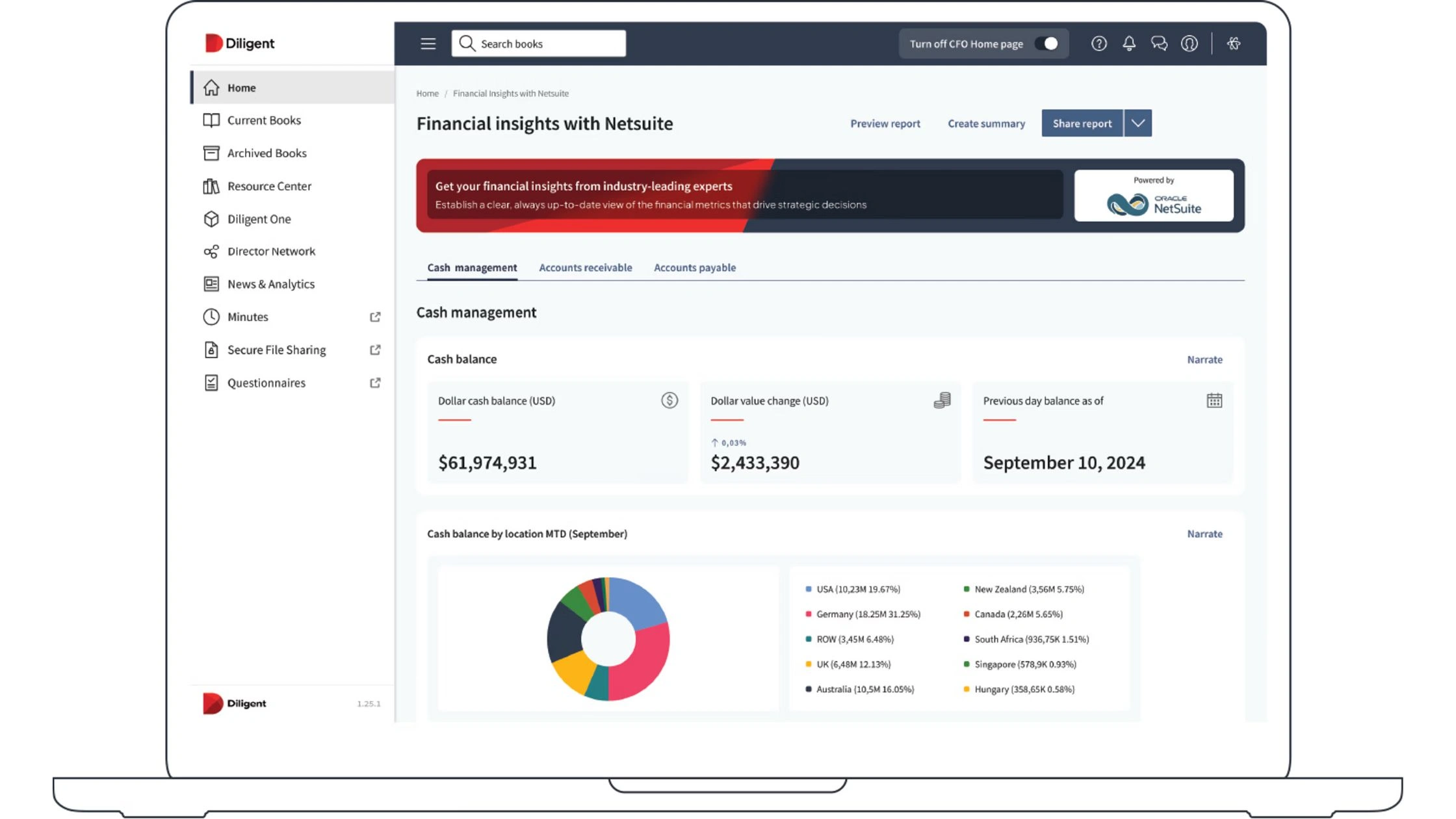Click the help question mark icon
Screen dimensions: 1456x819
tap(1098, 44)
